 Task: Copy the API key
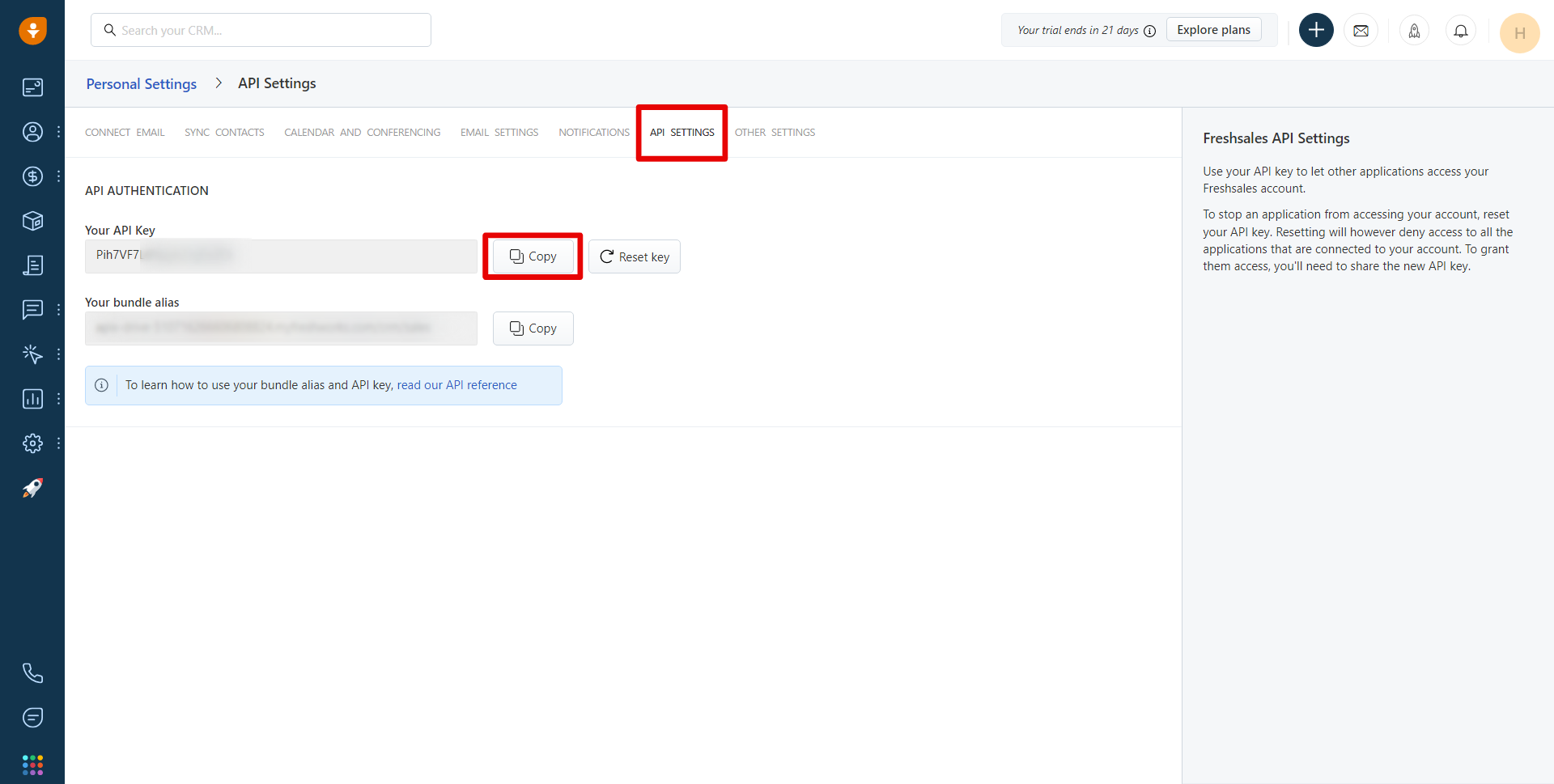pos(533,256)
